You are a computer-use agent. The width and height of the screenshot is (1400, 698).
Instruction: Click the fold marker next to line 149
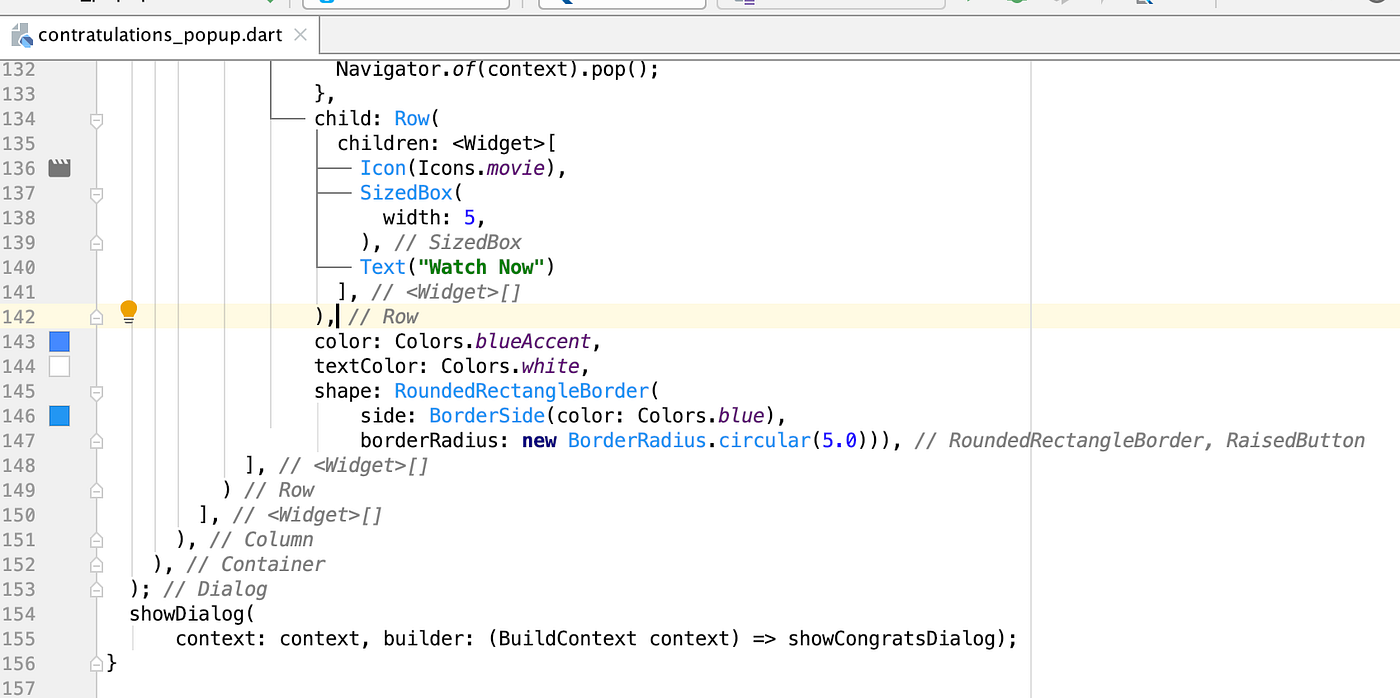[x=96, y=490]
